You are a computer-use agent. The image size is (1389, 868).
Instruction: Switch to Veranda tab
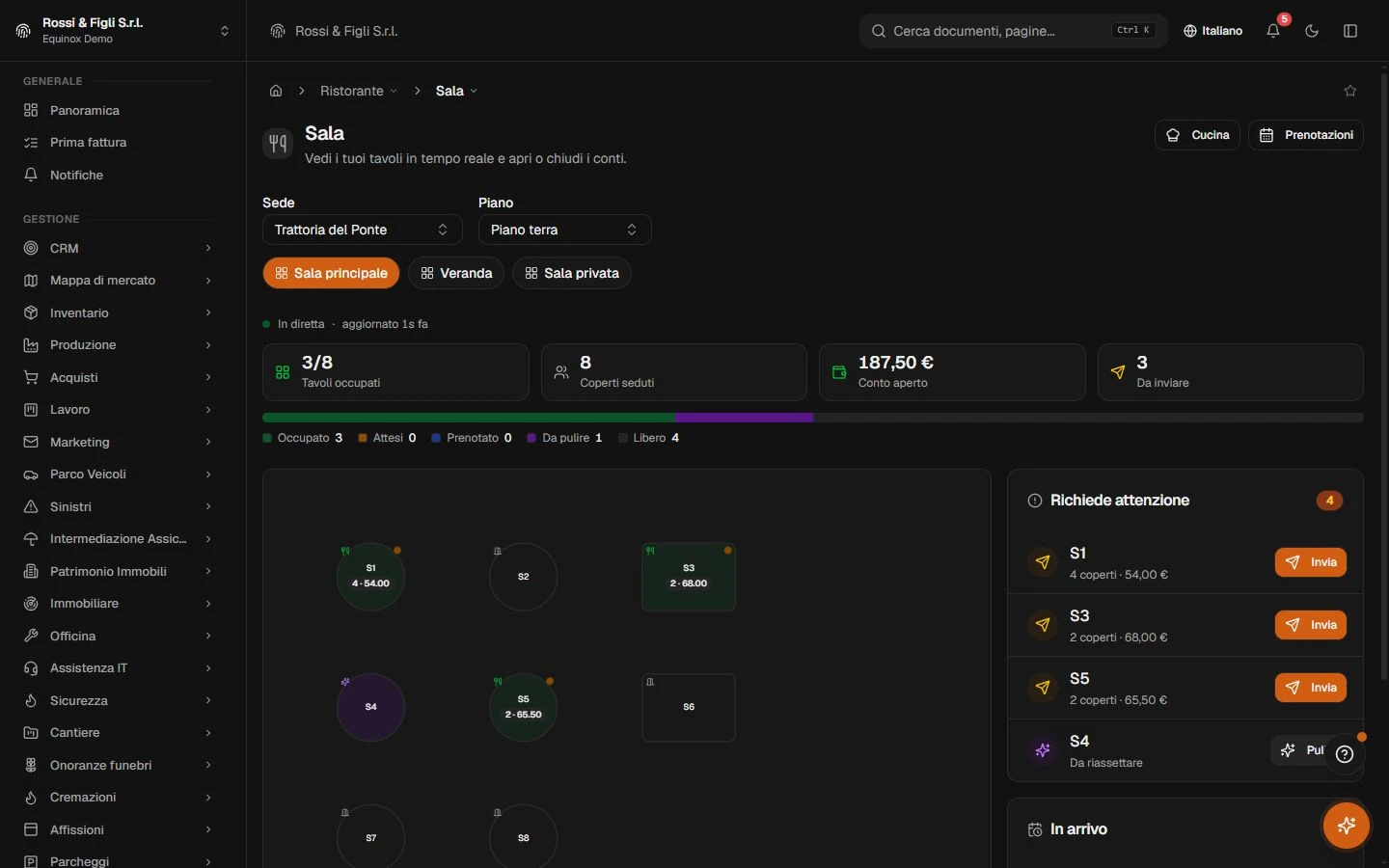[x=456, y=273]
